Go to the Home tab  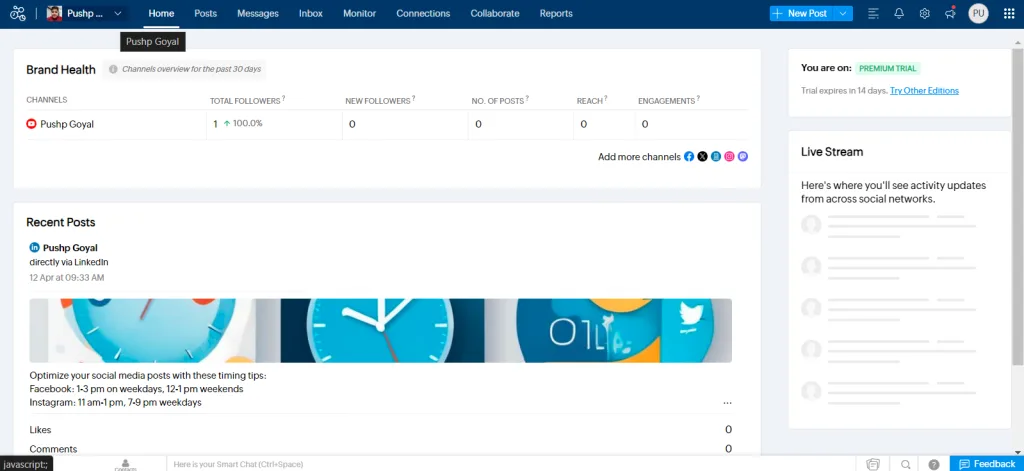(161, 14)
